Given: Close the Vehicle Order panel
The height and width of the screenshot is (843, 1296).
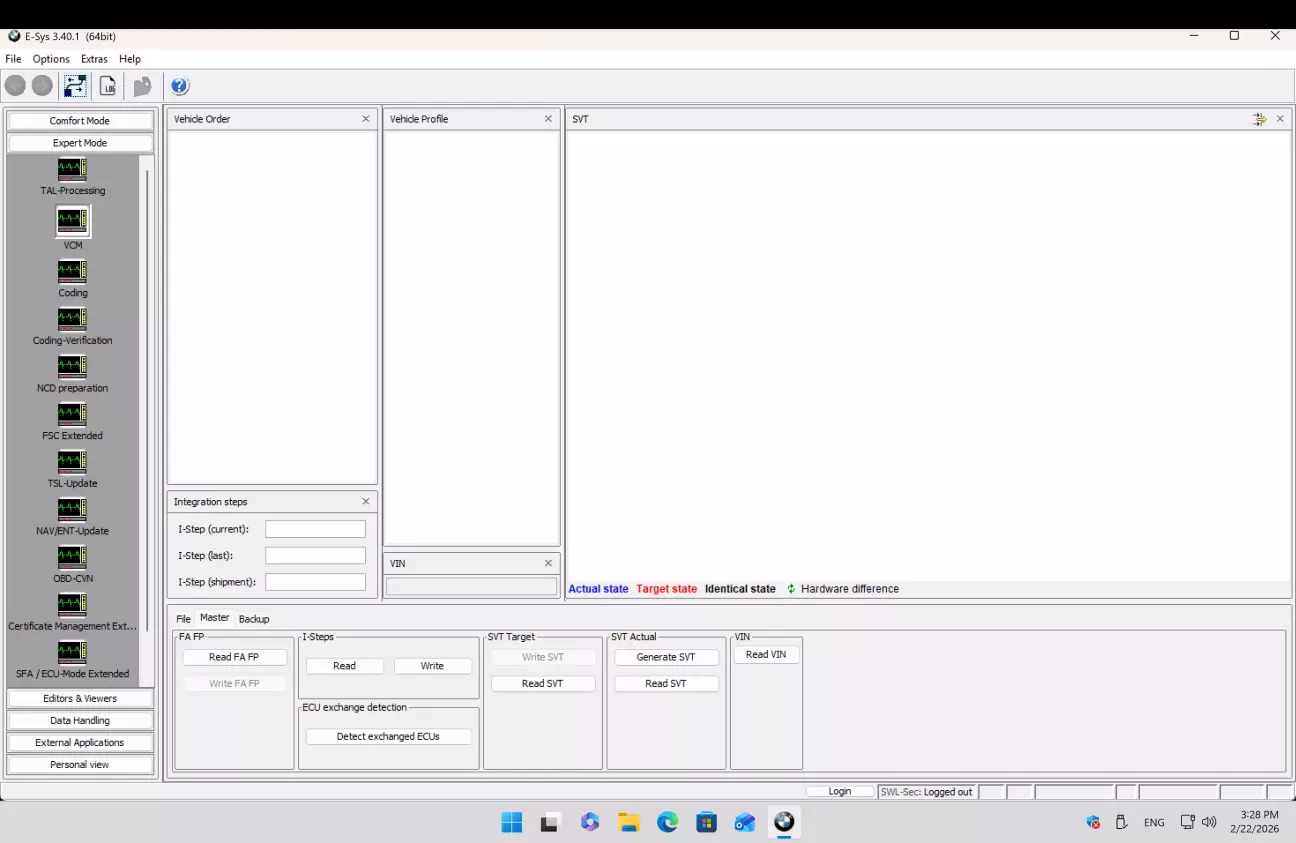Looking at the screenshot, I should click(365, 119).
